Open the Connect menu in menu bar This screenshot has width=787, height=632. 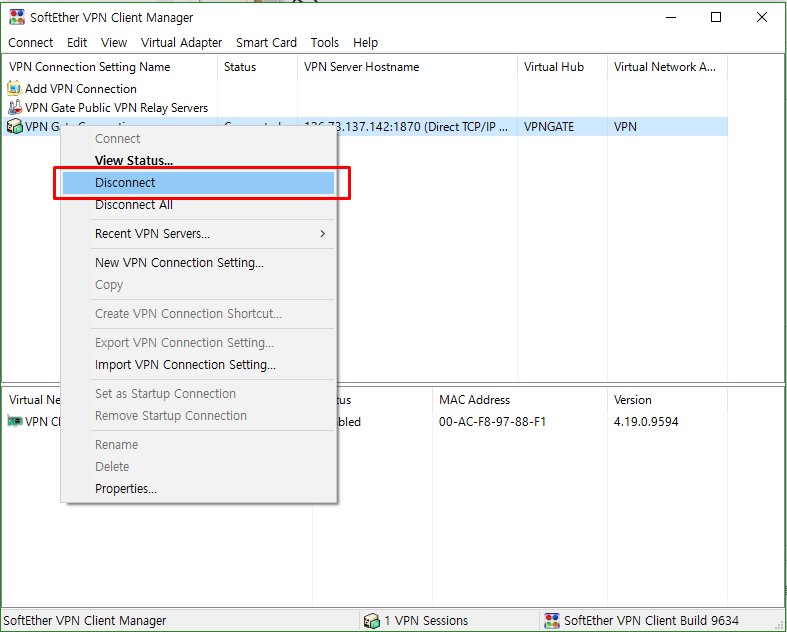click(31, 43)
